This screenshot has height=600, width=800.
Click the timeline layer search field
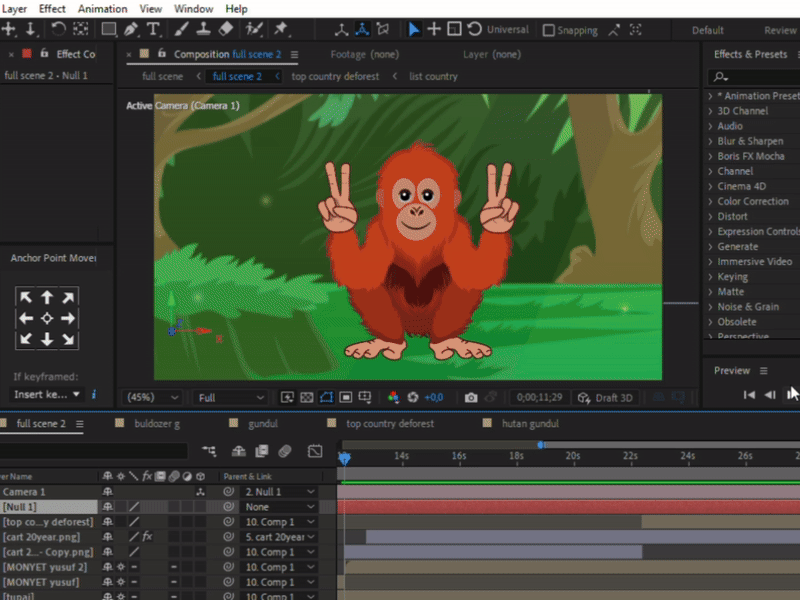(94, 451)
